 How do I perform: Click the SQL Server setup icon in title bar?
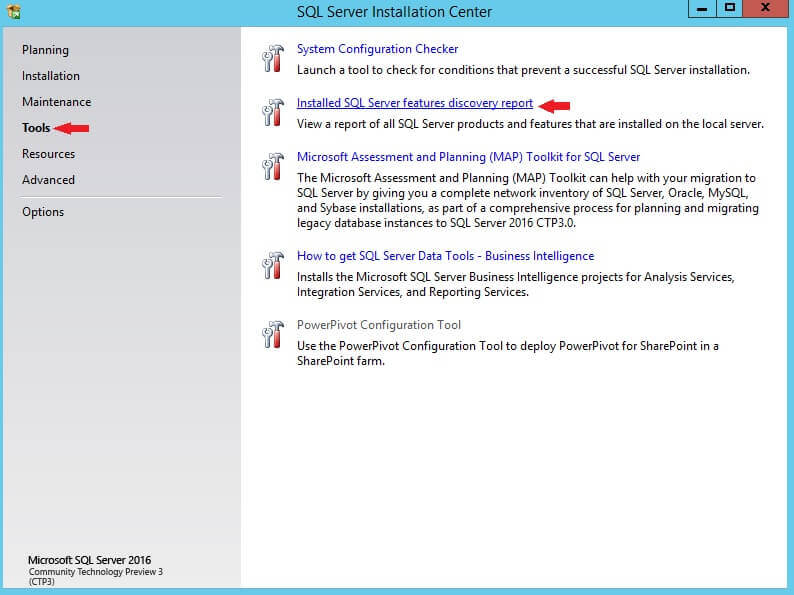(14, 11)
